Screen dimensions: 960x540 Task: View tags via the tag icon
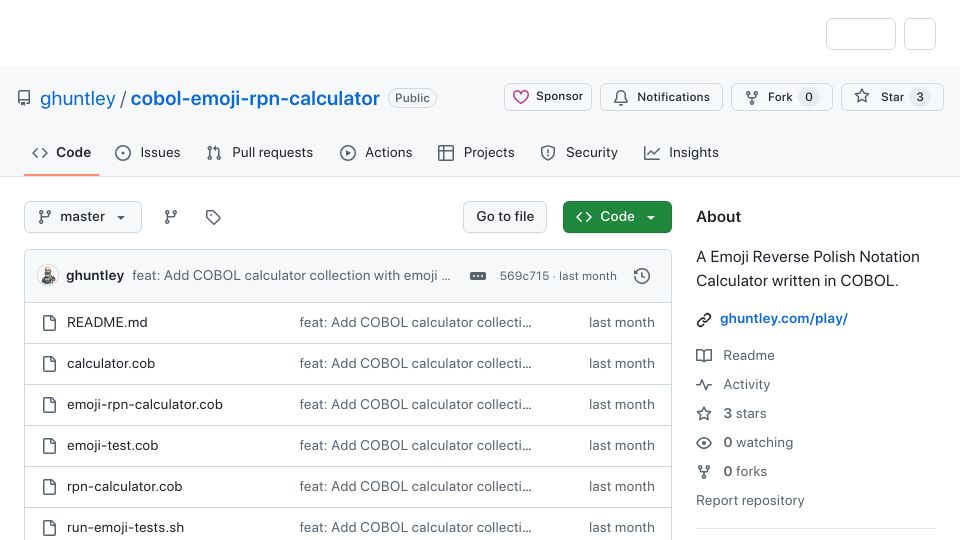213,217
